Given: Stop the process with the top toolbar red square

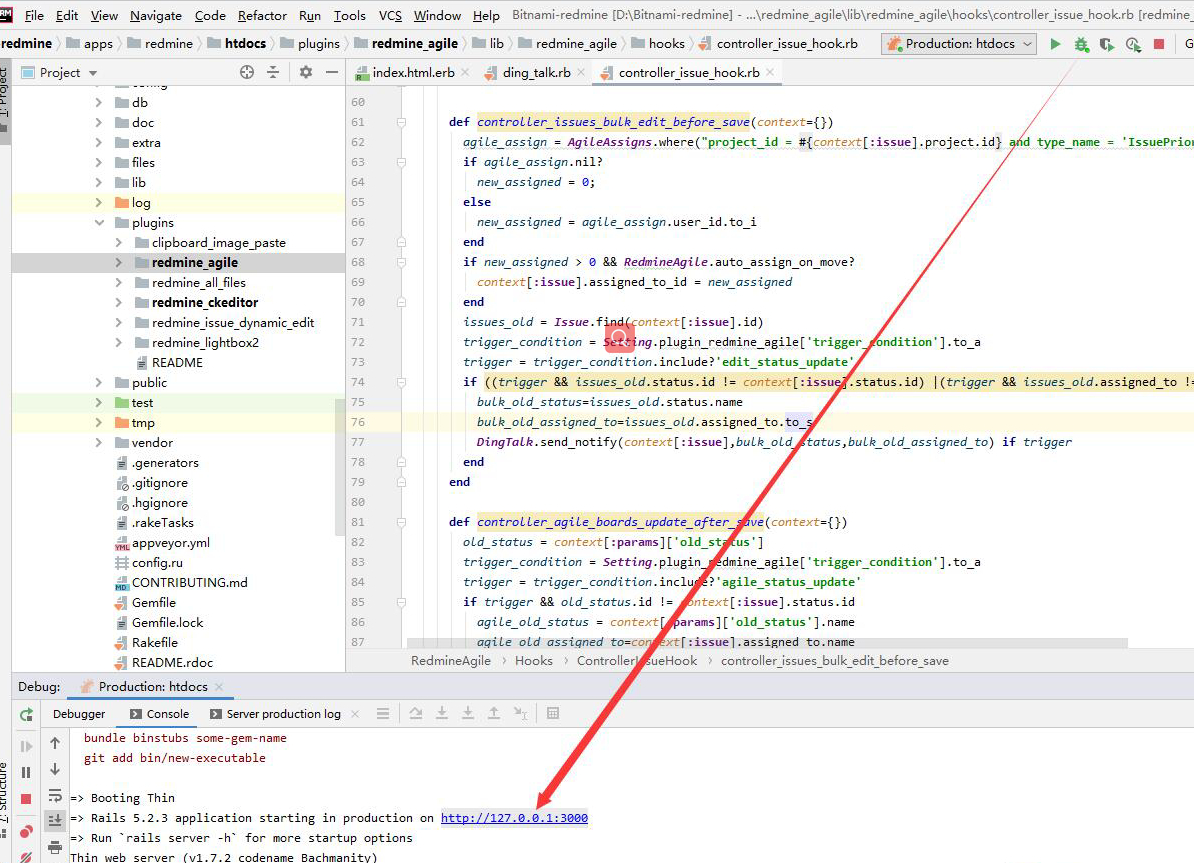Looking at the screenshot, I should click(1159, 44).
